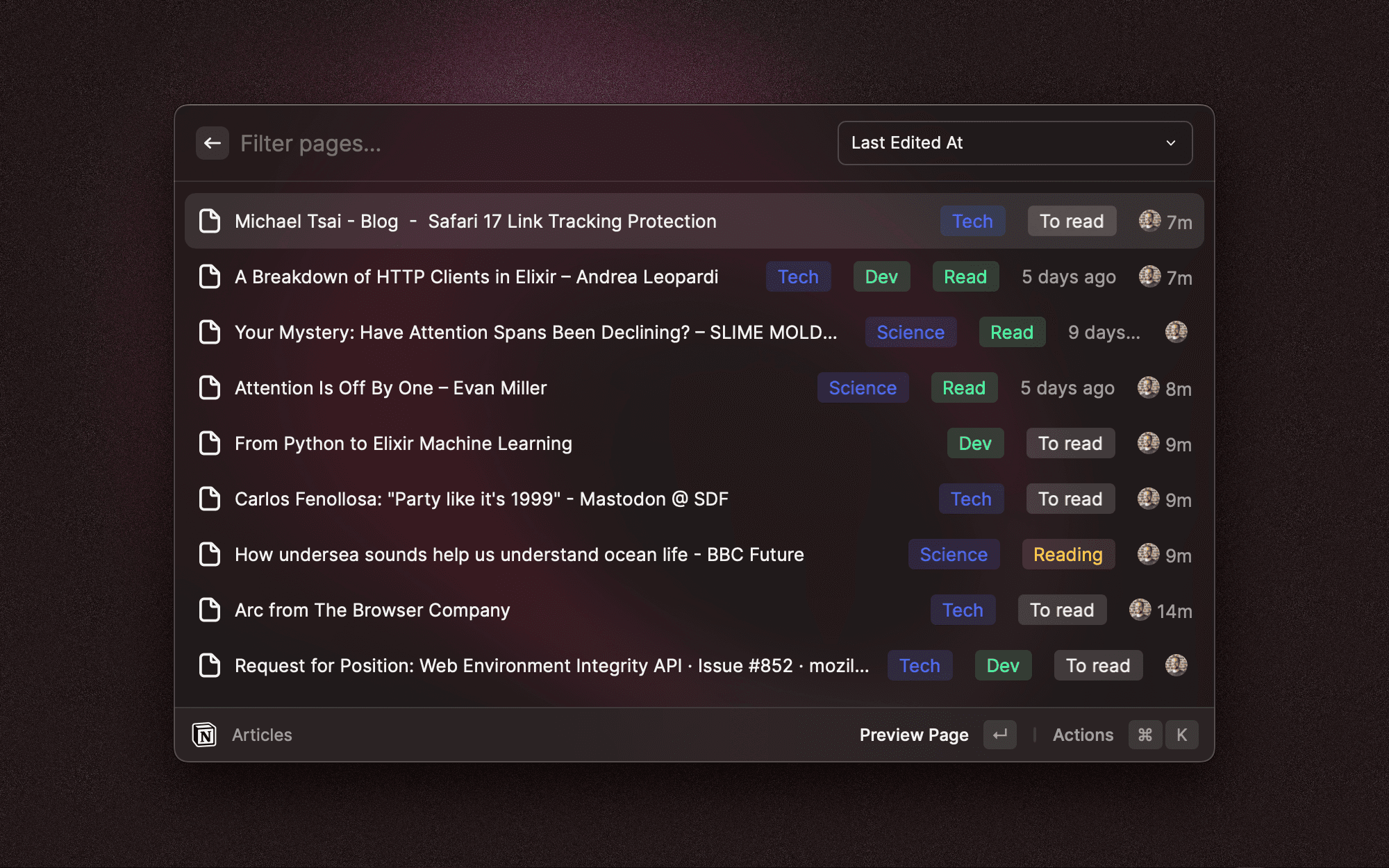Click the page icon for From Python to Elixir article
This screenshot has width=1389, height=868.
click(209, 443)
